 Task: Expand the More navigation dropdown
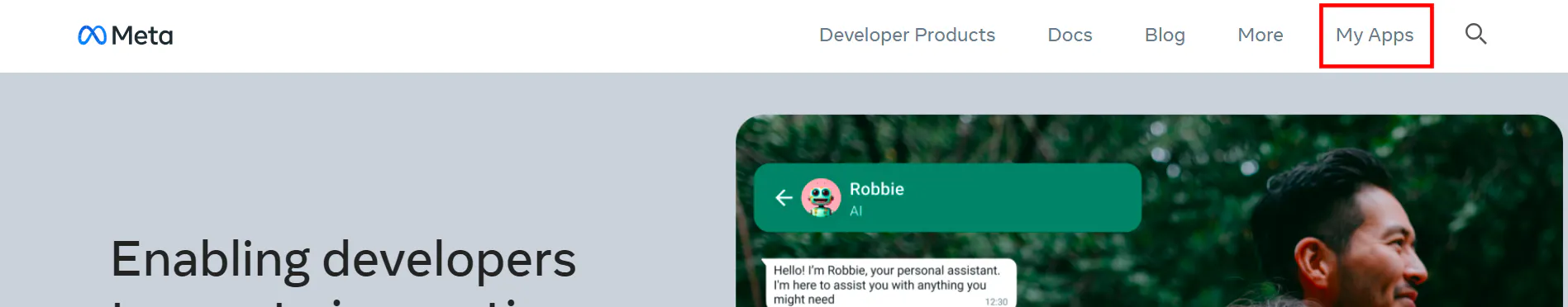coord(1260,35)
